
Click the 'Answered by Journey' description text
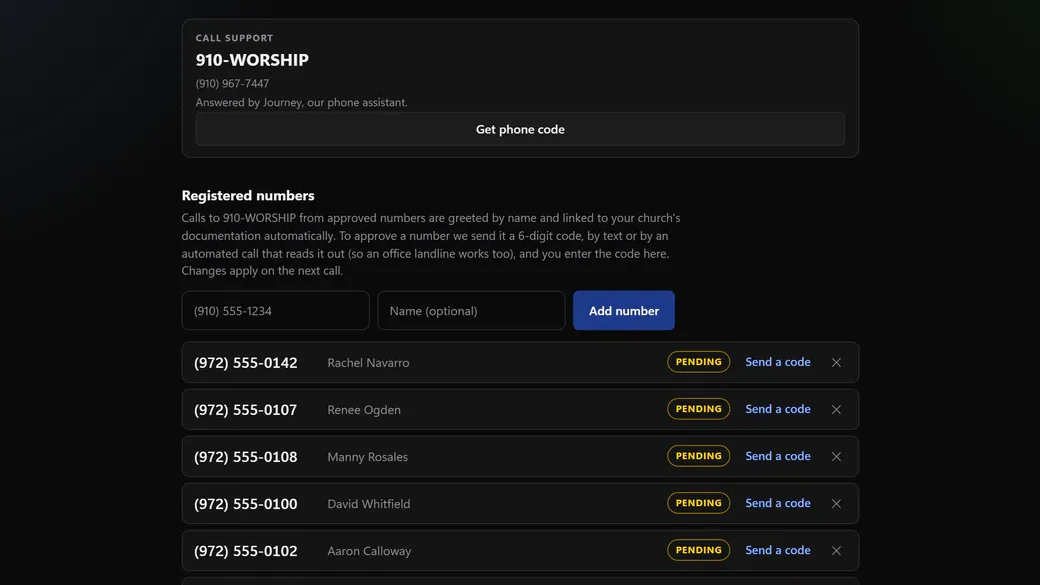(302, 102)
